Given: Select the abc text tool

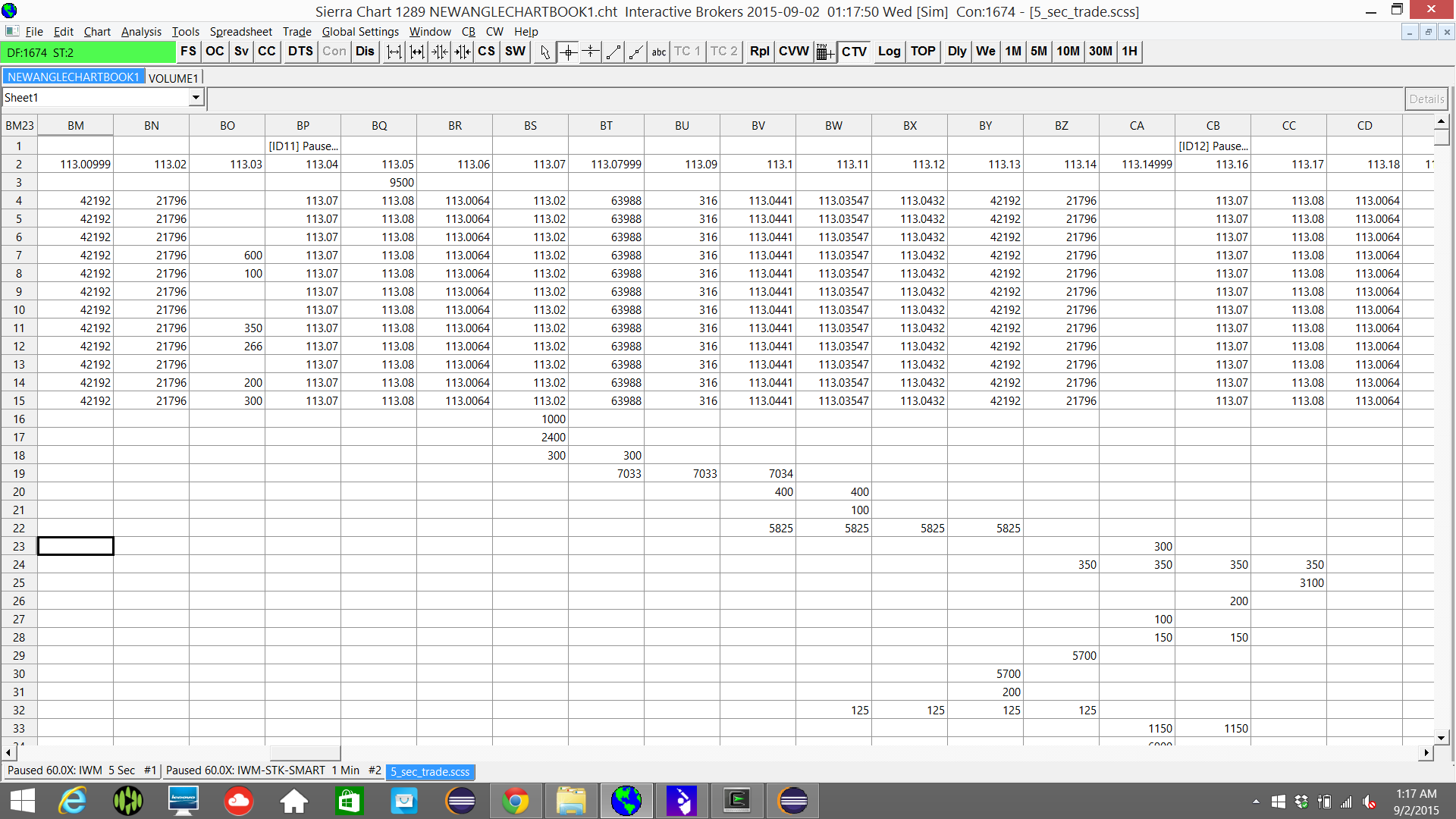Looking at the screenshot, I should (x=658, y=52).
